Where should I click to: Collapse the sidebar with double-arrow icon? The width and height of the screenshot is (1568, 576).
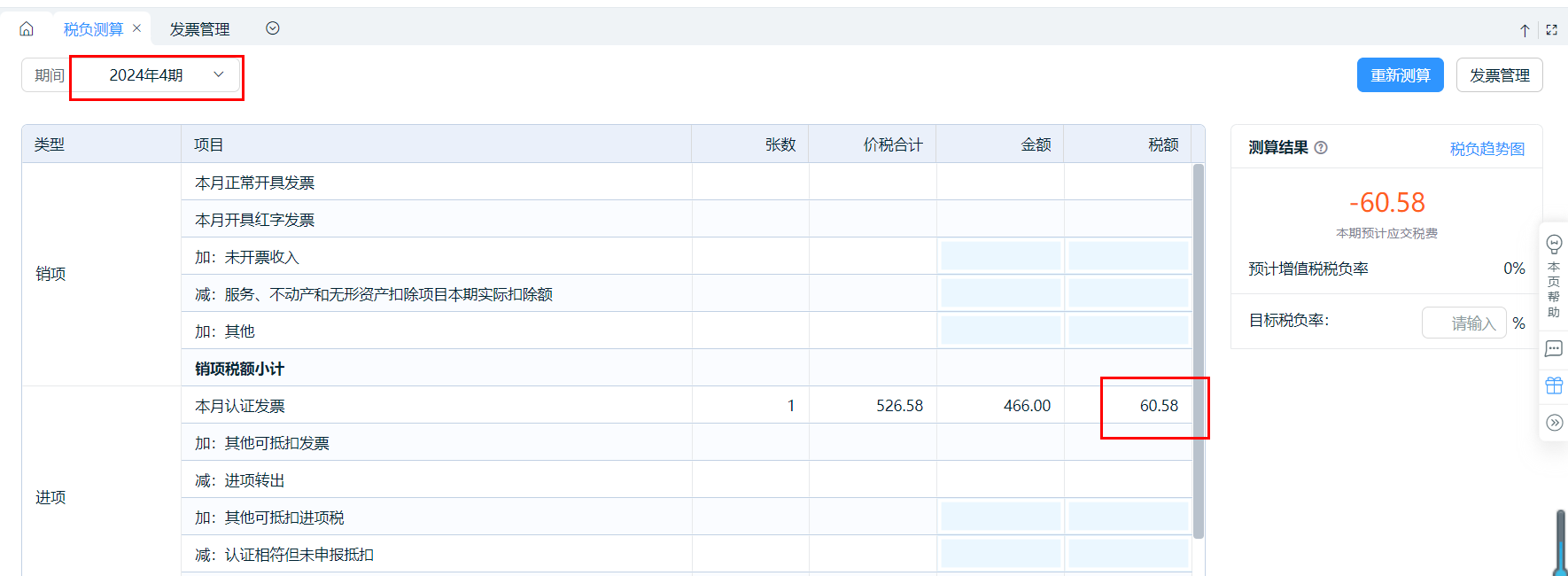[x=1554, y=423]
